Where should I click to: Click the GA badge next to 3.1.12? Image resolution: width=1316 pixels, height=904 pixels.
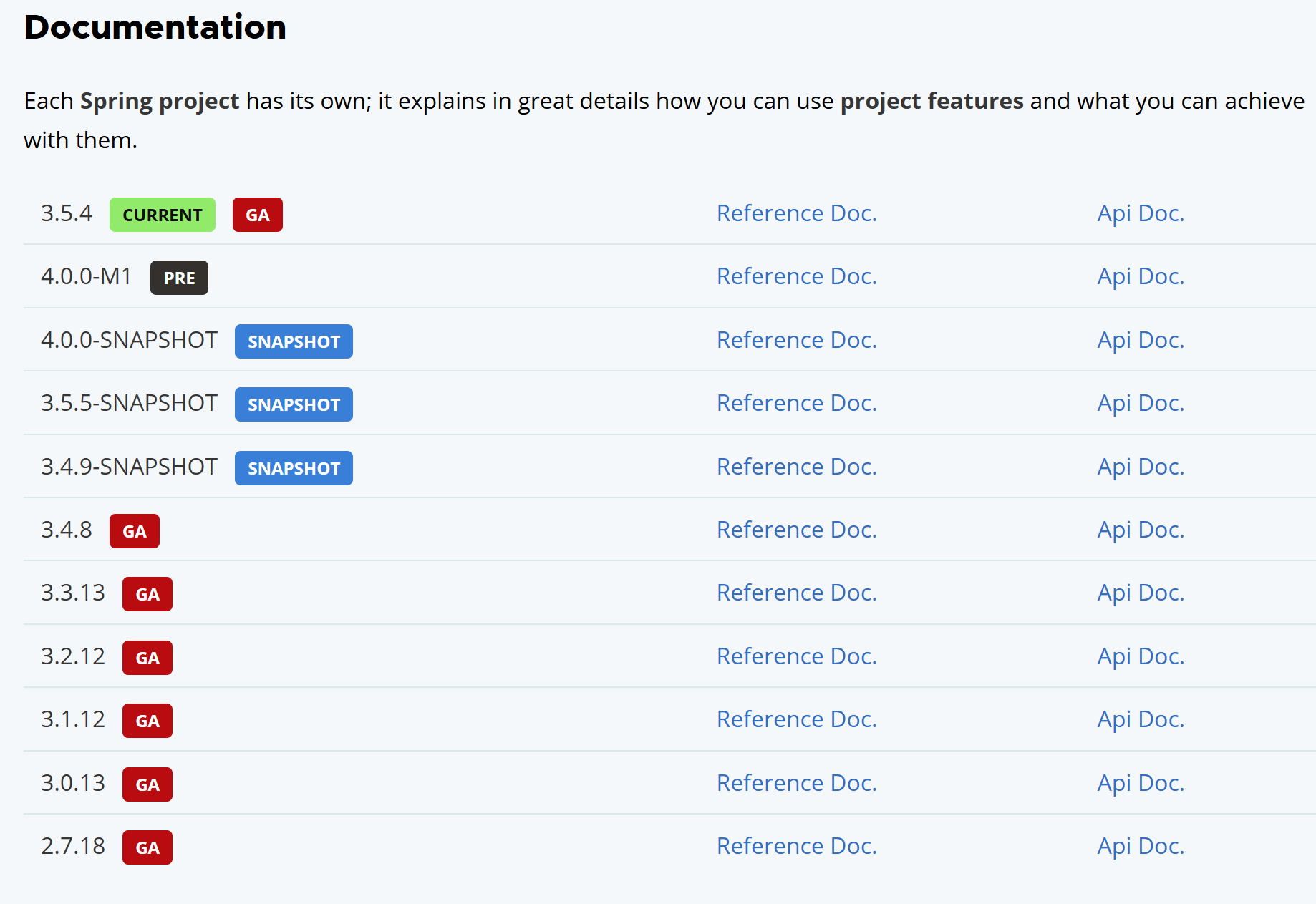pyautogui.click(x=147, y=721)
